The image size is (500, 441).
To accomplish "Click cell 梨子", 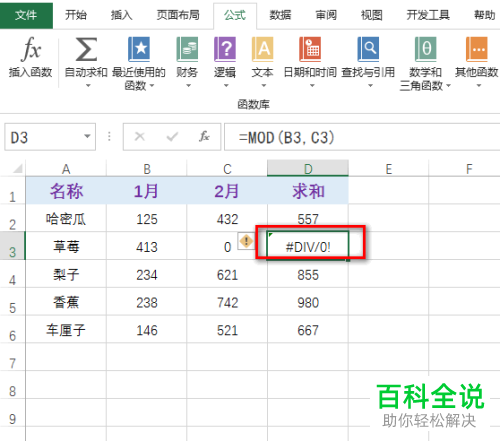I will 66,274.
